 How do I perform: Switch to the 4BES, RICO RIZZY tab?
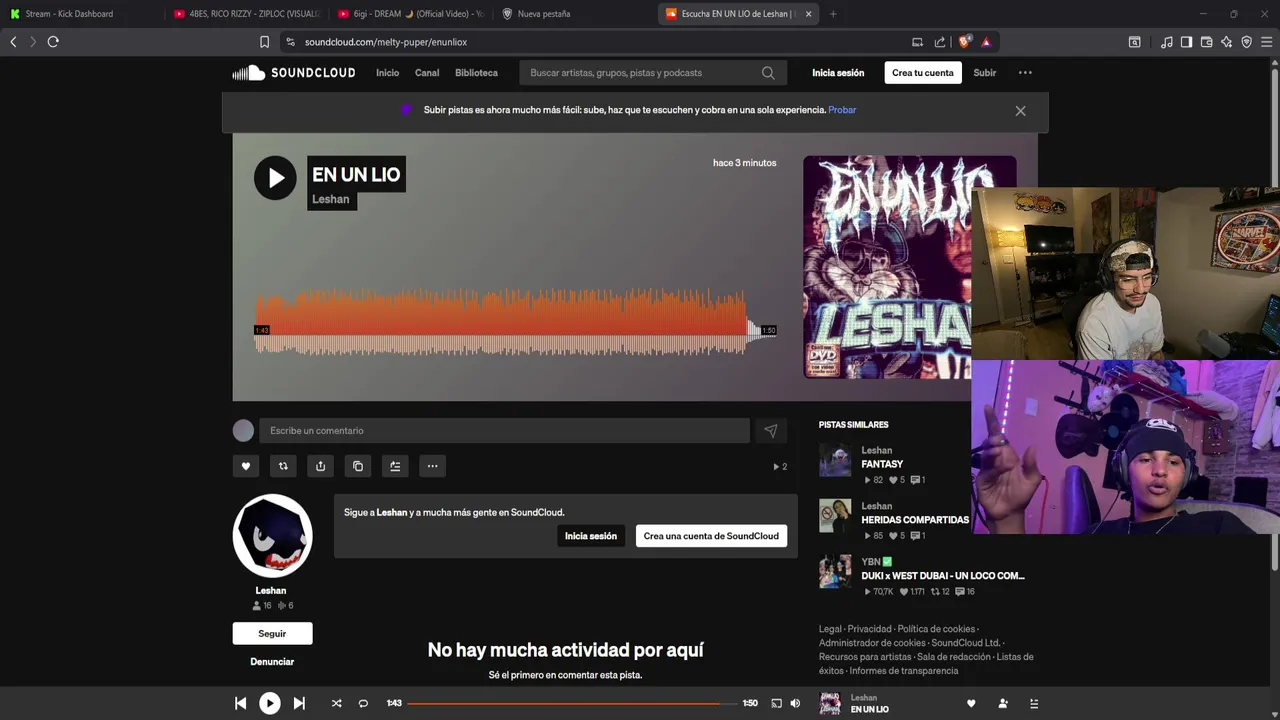(246, 14)
